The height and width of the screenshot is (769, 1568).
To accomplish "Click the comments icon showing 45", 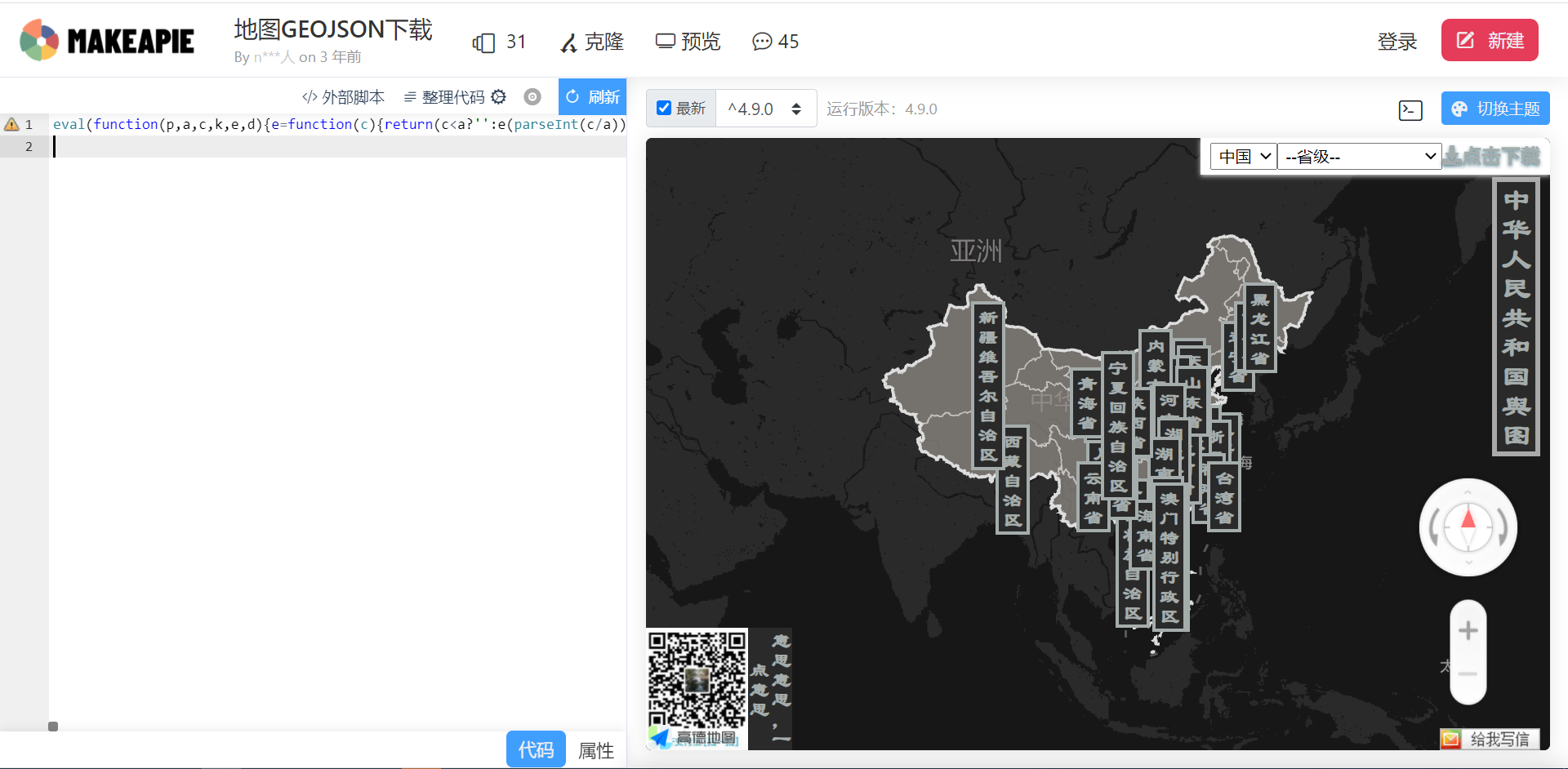I will pos(762,42).
